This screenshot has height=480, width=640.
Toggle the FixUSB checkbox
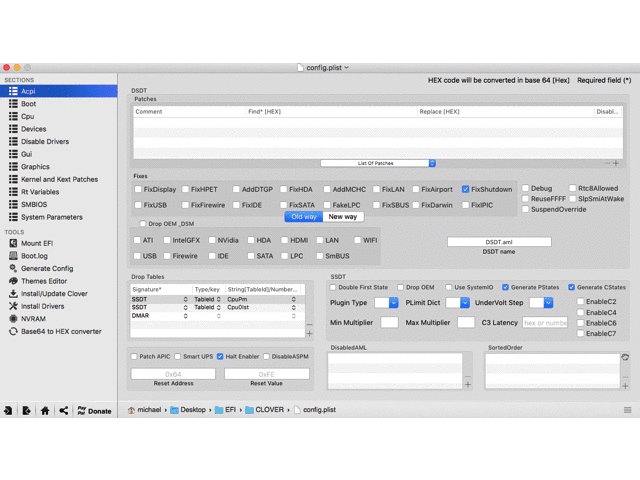click(138, 205)
